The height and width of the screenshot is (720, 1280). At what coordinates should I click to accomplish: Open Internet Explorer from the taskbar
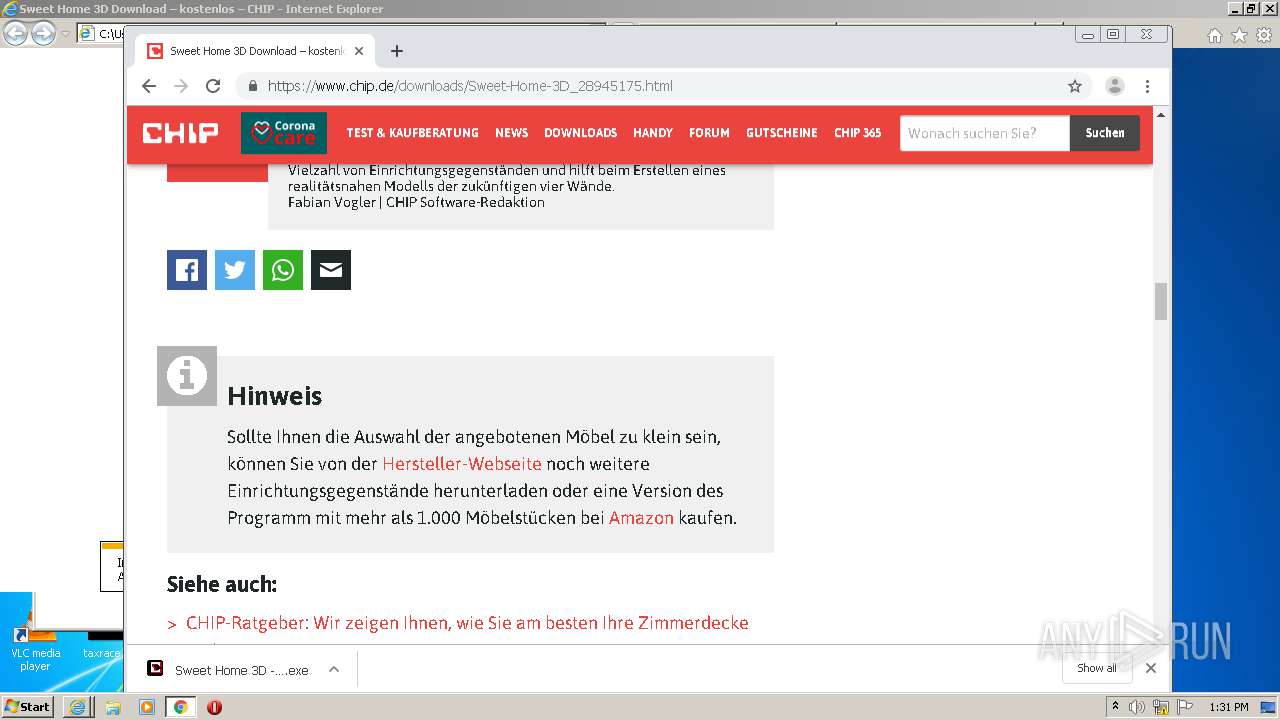(x=78, y=707)
